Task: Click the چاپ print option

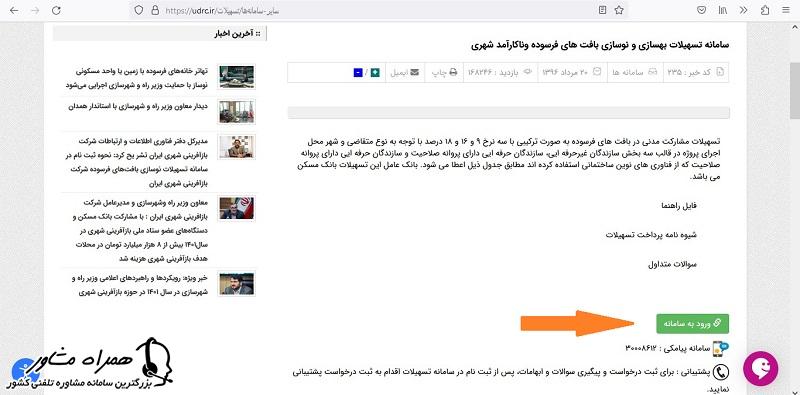Action: point(445,72)
